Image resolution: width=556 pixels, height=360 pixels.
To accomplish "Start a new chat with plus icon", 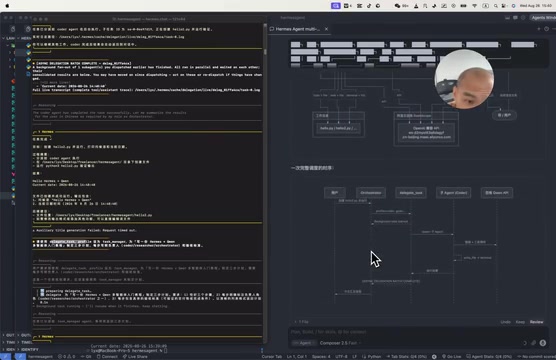I will click(x=539, y=29).
